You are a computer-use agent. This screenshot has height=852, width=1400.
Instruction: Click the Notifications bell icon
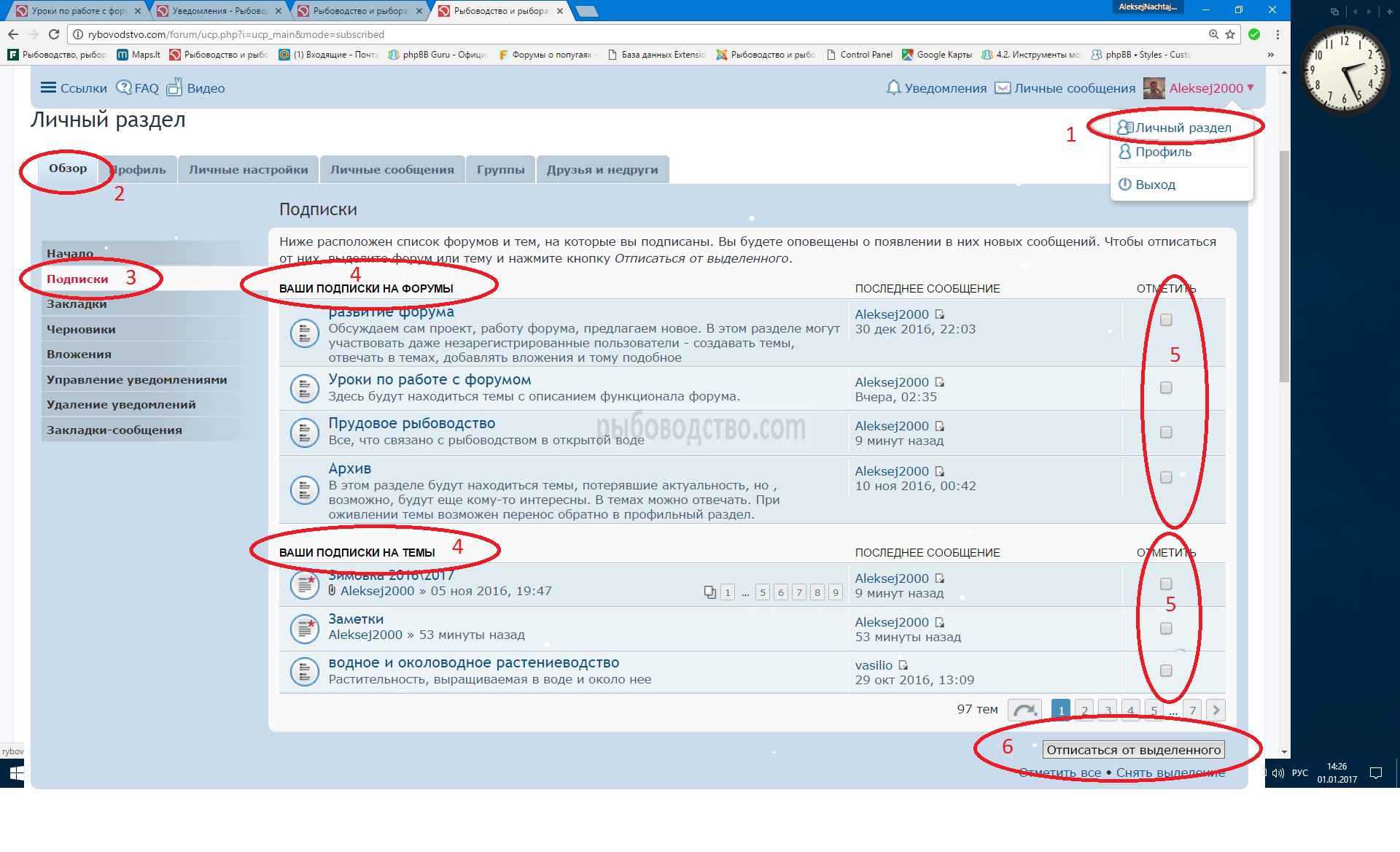tap(893, 88)
